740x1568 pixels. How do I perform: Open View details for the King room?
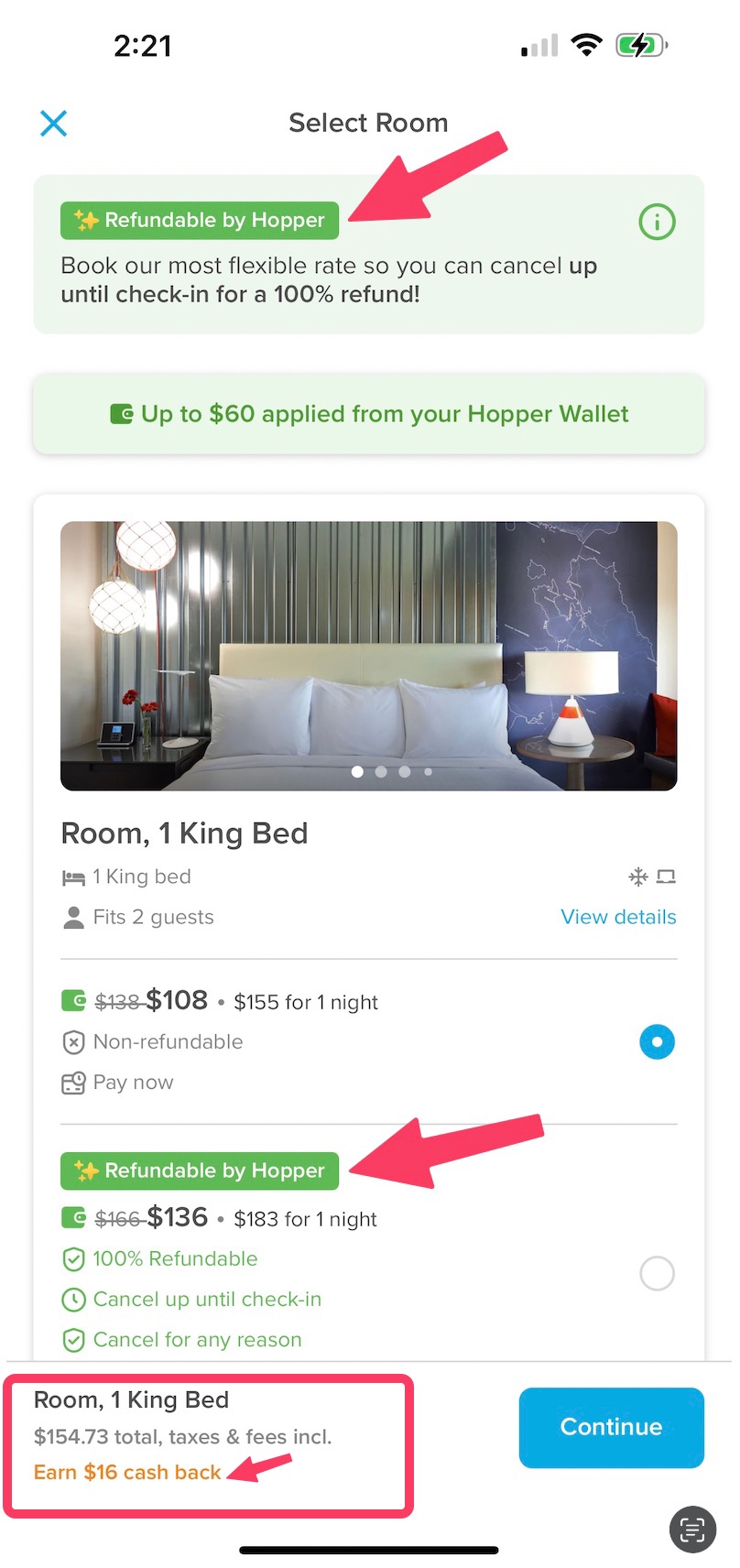coord(618,917)
